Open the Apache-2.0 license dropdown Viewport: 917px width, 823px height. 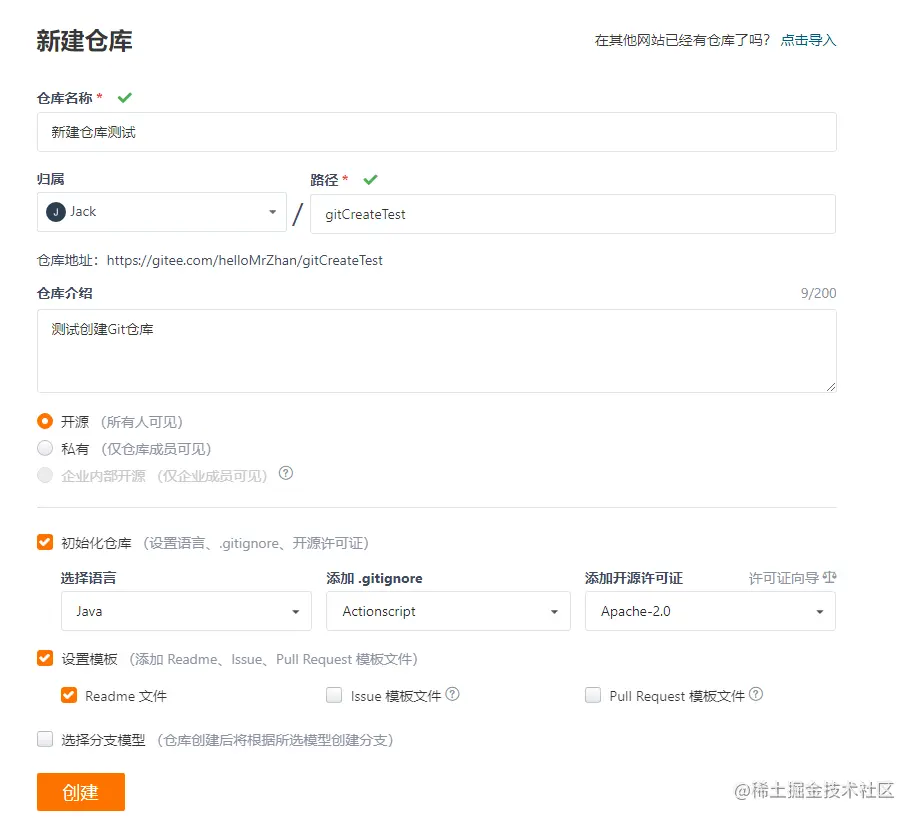tap(710, 611)
